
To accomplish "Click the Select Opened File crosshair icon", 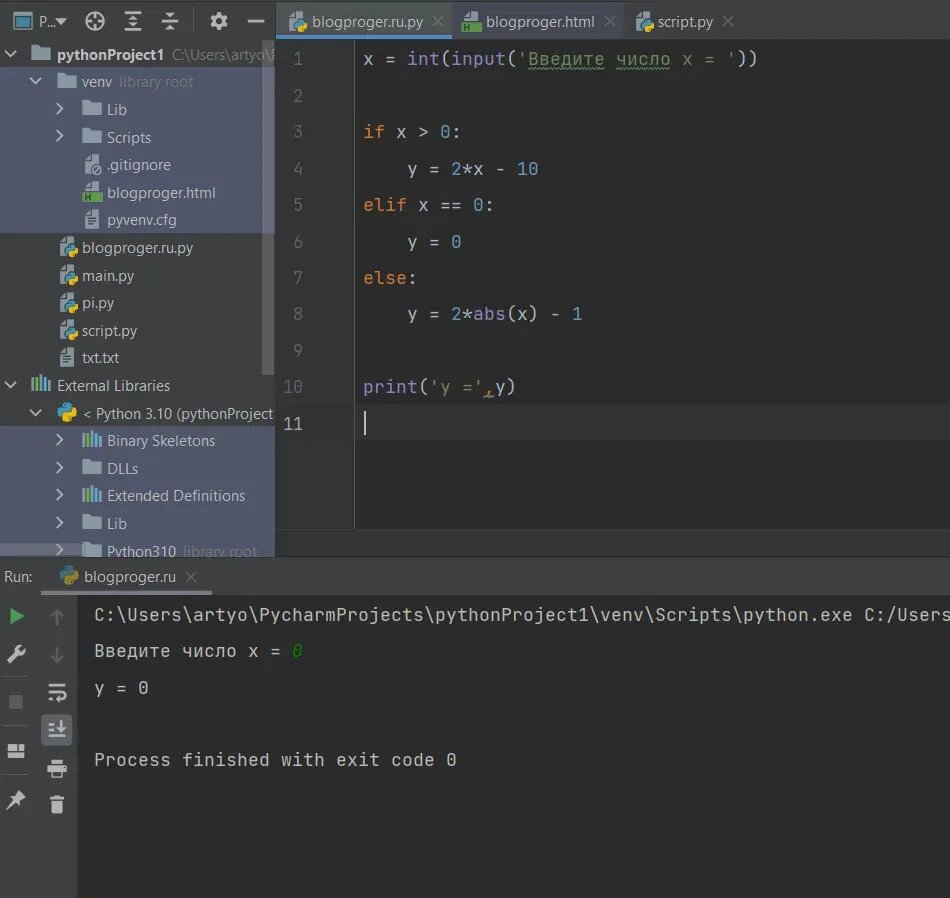I will point(95,22).
